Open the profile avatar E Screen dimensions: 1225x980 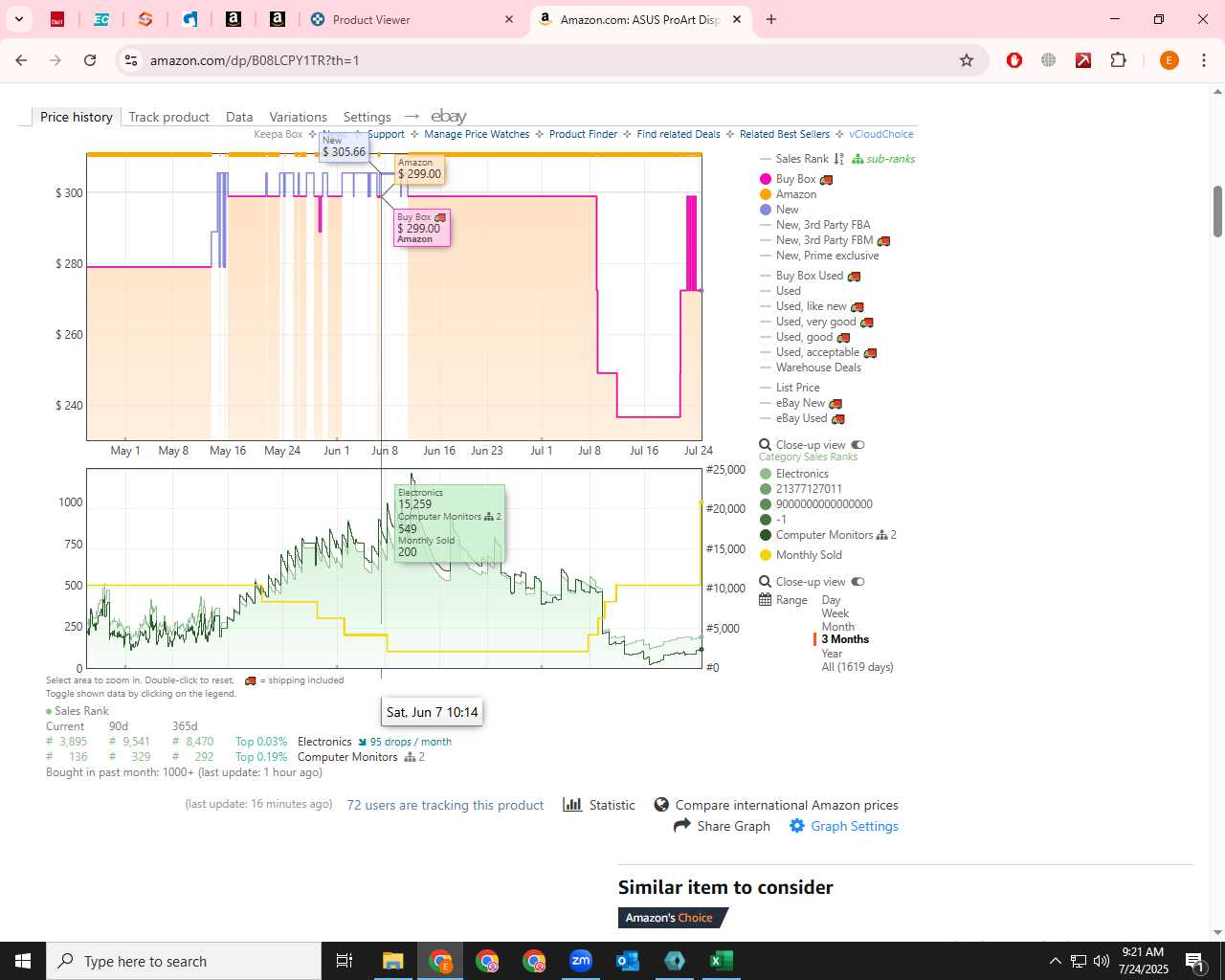(x=1169, y=60)
